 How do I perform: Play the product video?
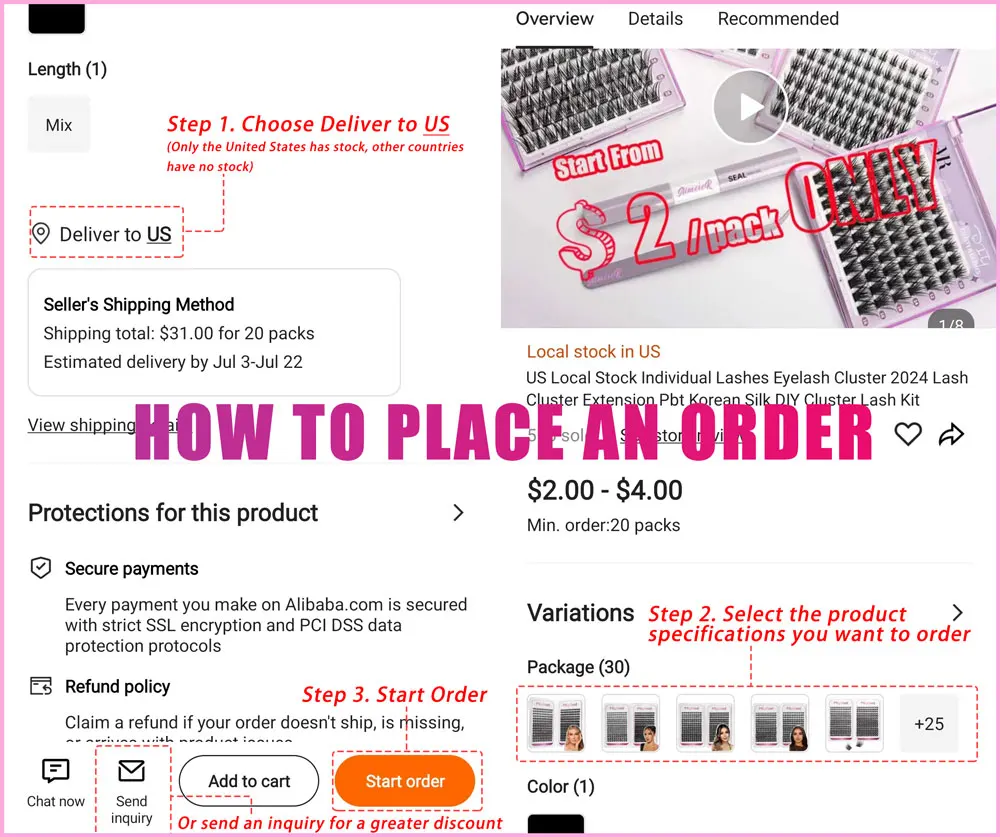point(750,105)
